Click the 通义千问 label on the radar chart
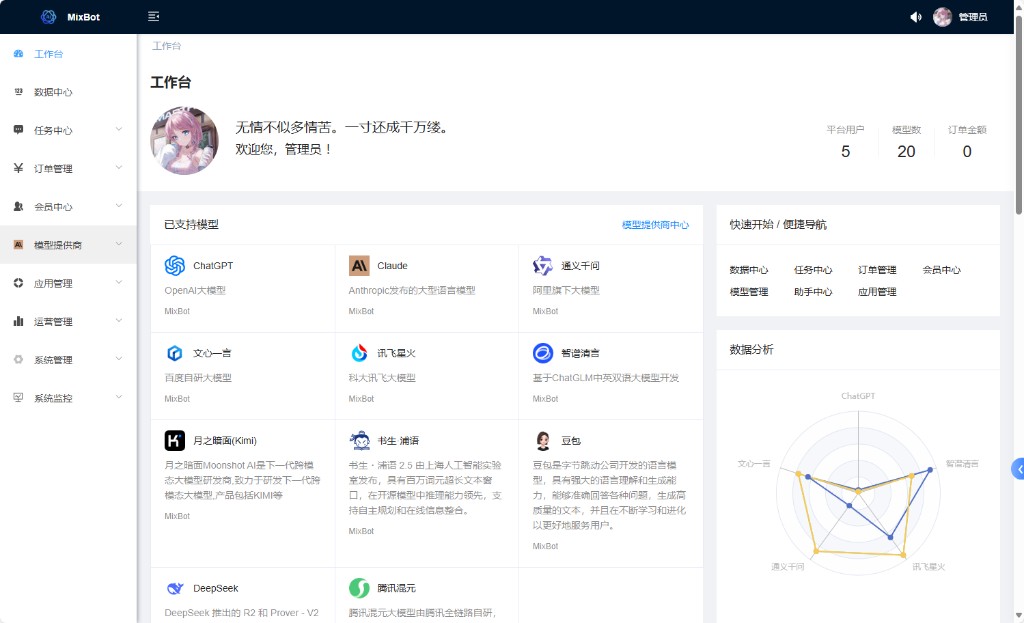This screenshot has height=623, width=1024. click(788, 567)
